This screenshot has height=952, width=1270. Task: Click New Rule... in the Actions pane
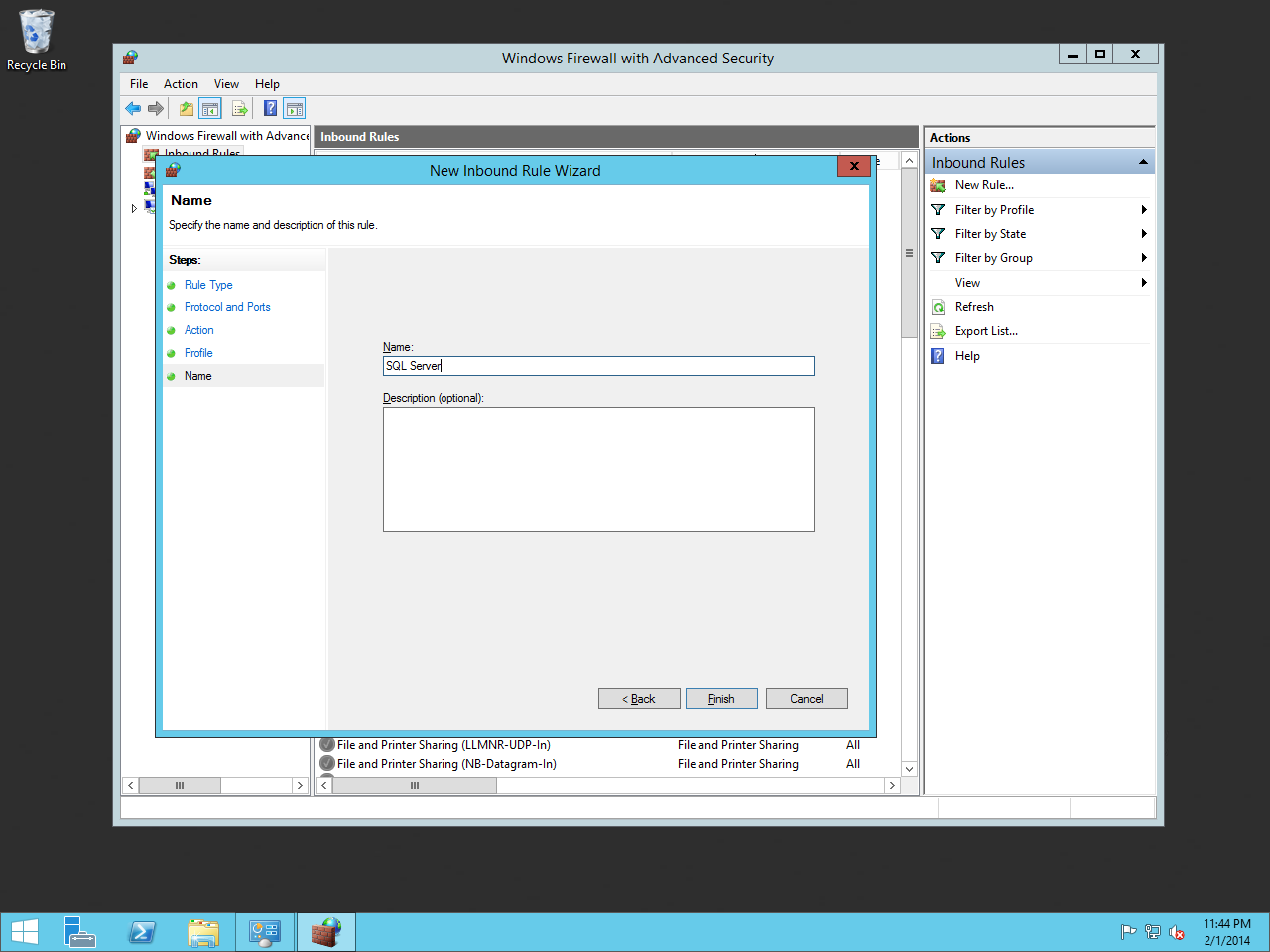click(984, 185)
